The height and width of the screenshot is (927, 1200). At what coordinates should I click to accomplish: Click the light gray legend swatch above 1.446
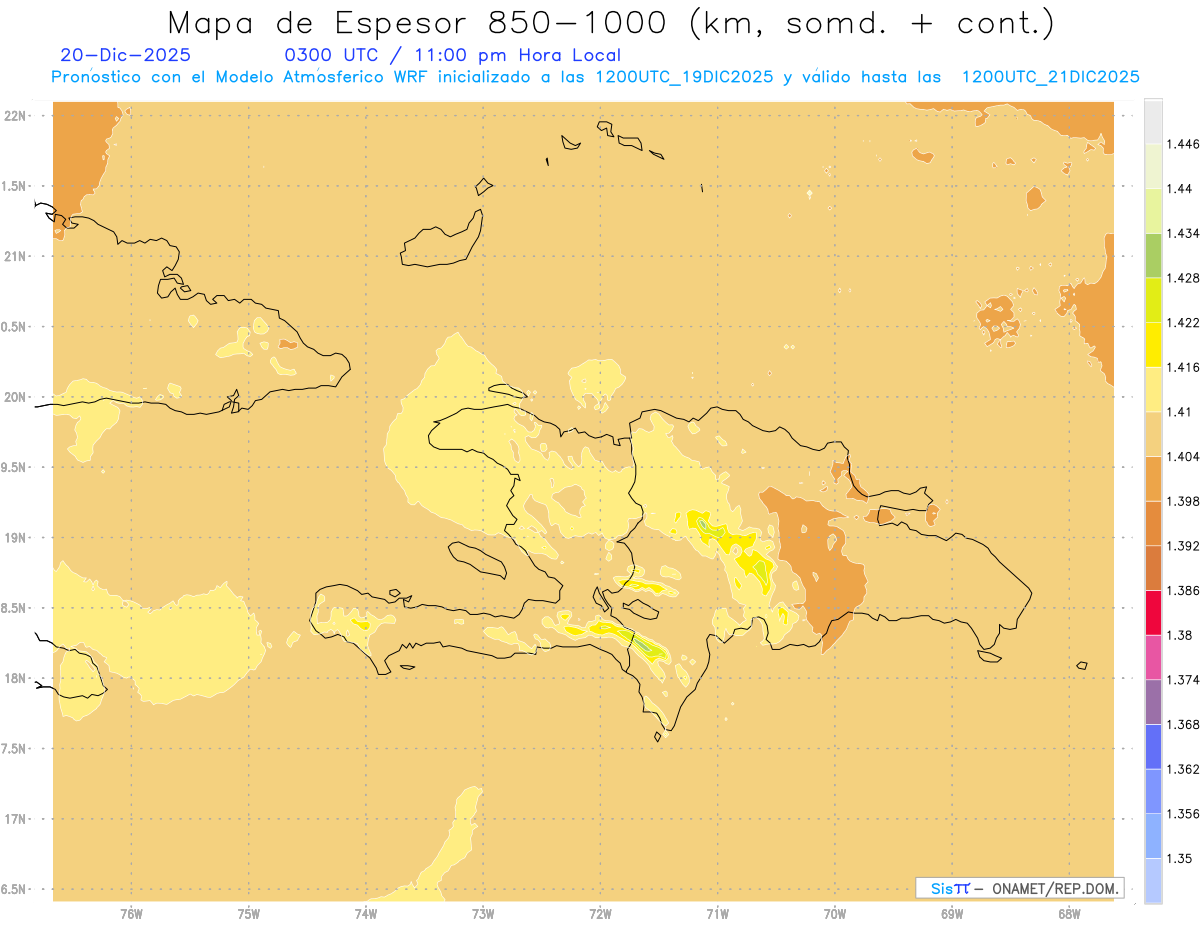tap(1153, 121)
